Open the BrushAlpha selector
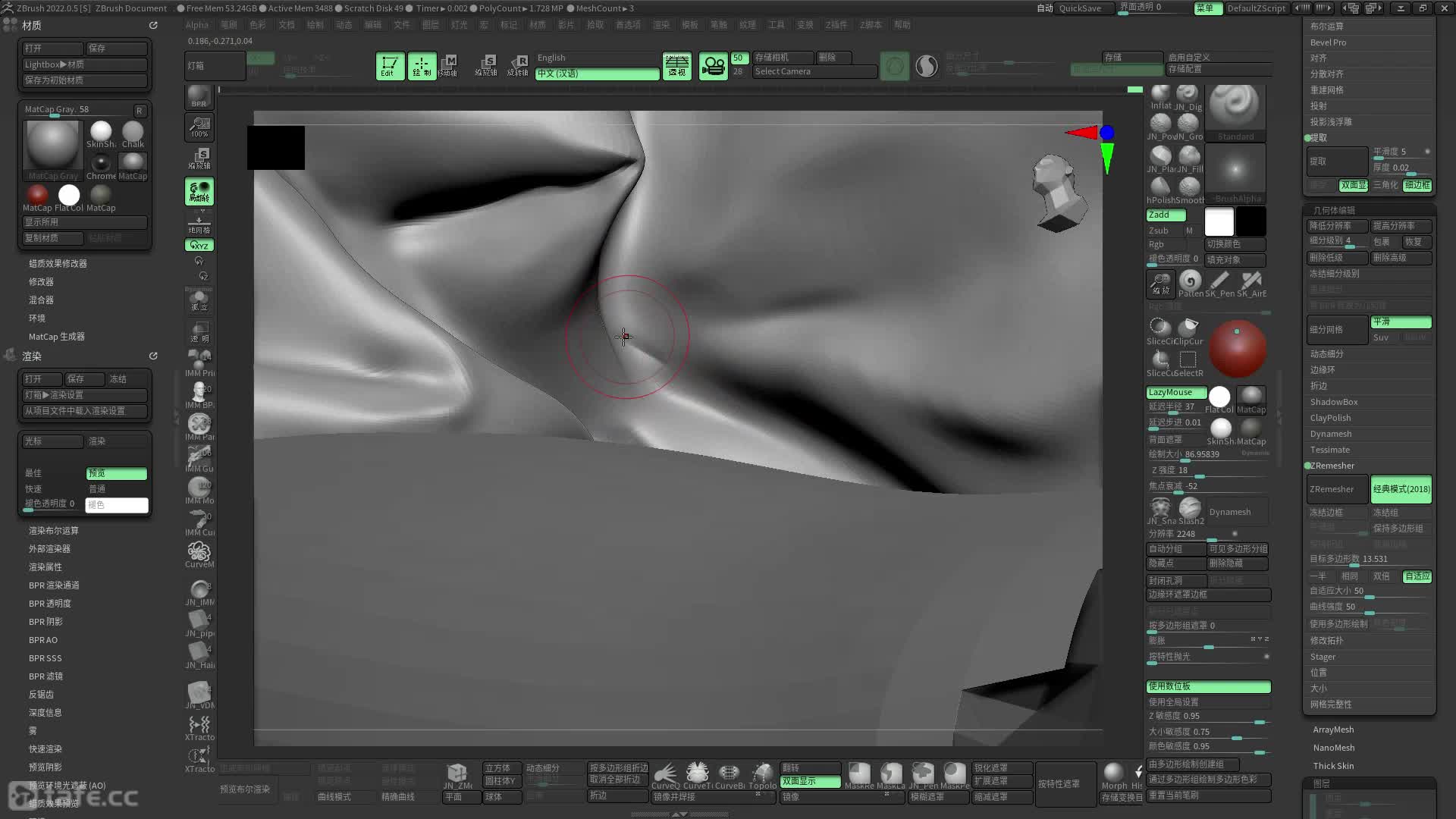Screen dimensions: 1456x819 pos(1235,174)
